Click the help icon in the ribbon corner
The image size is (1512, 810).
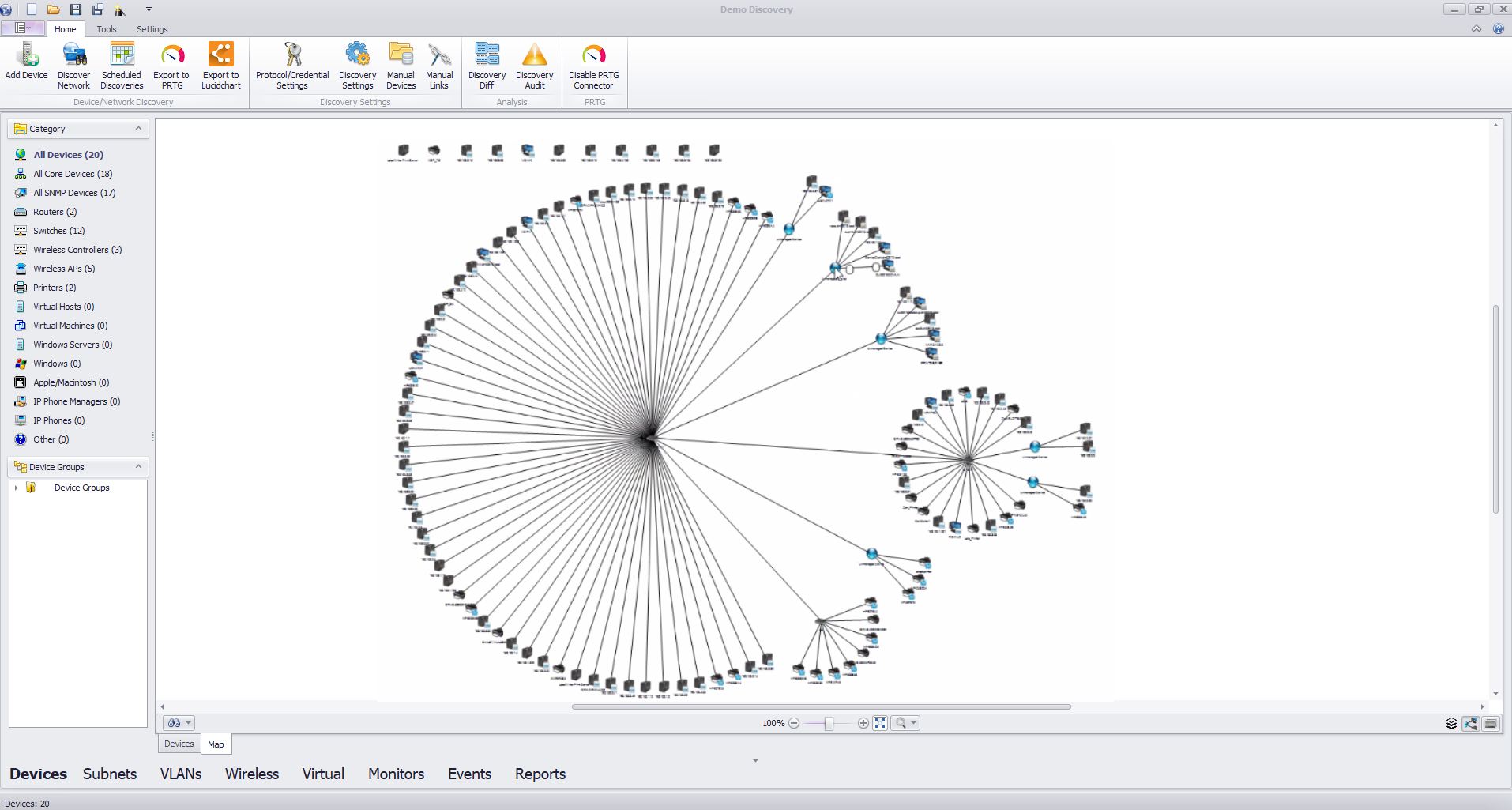pyautogui.click(x=1498, y=28)
